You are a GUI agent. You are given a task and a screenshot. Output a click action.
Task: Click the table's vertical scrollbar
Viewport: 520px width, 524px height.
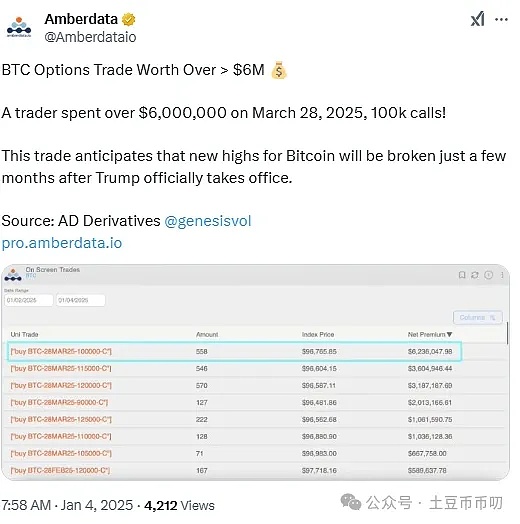tap(507, 333)
